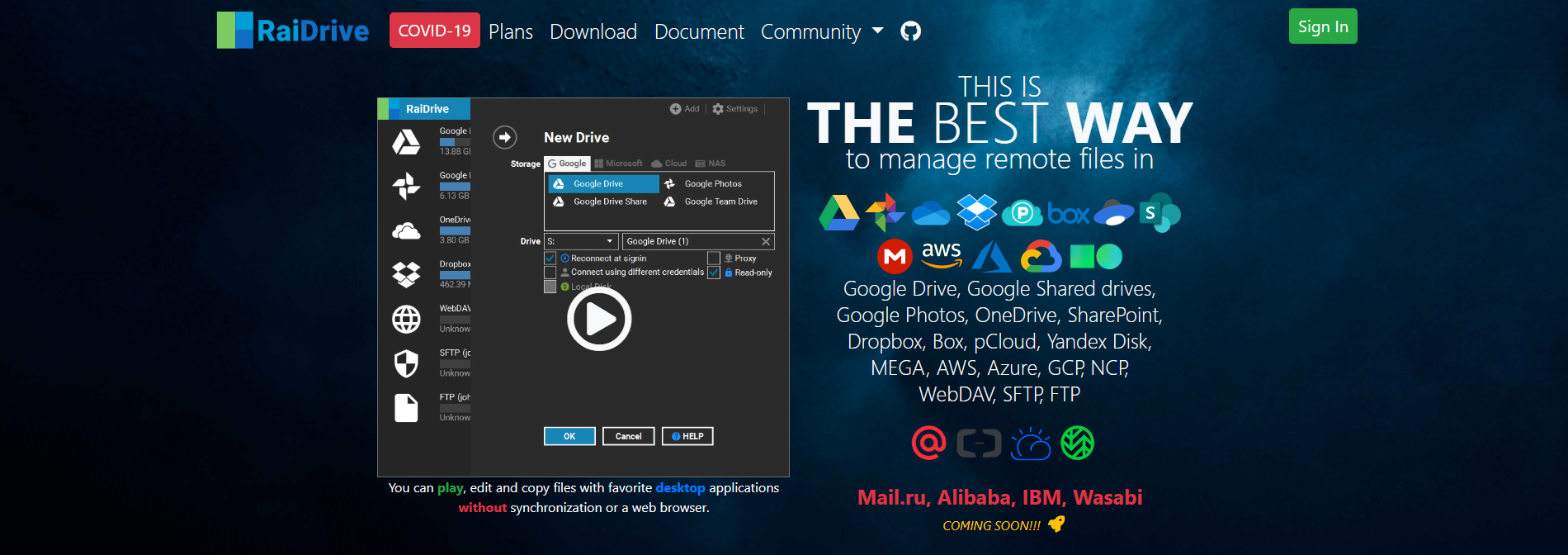Image resolution: width=1568 pixels, height=555 pixels.
Task: Select Dropbox icon in app sidebar
Action: [406, 274]
